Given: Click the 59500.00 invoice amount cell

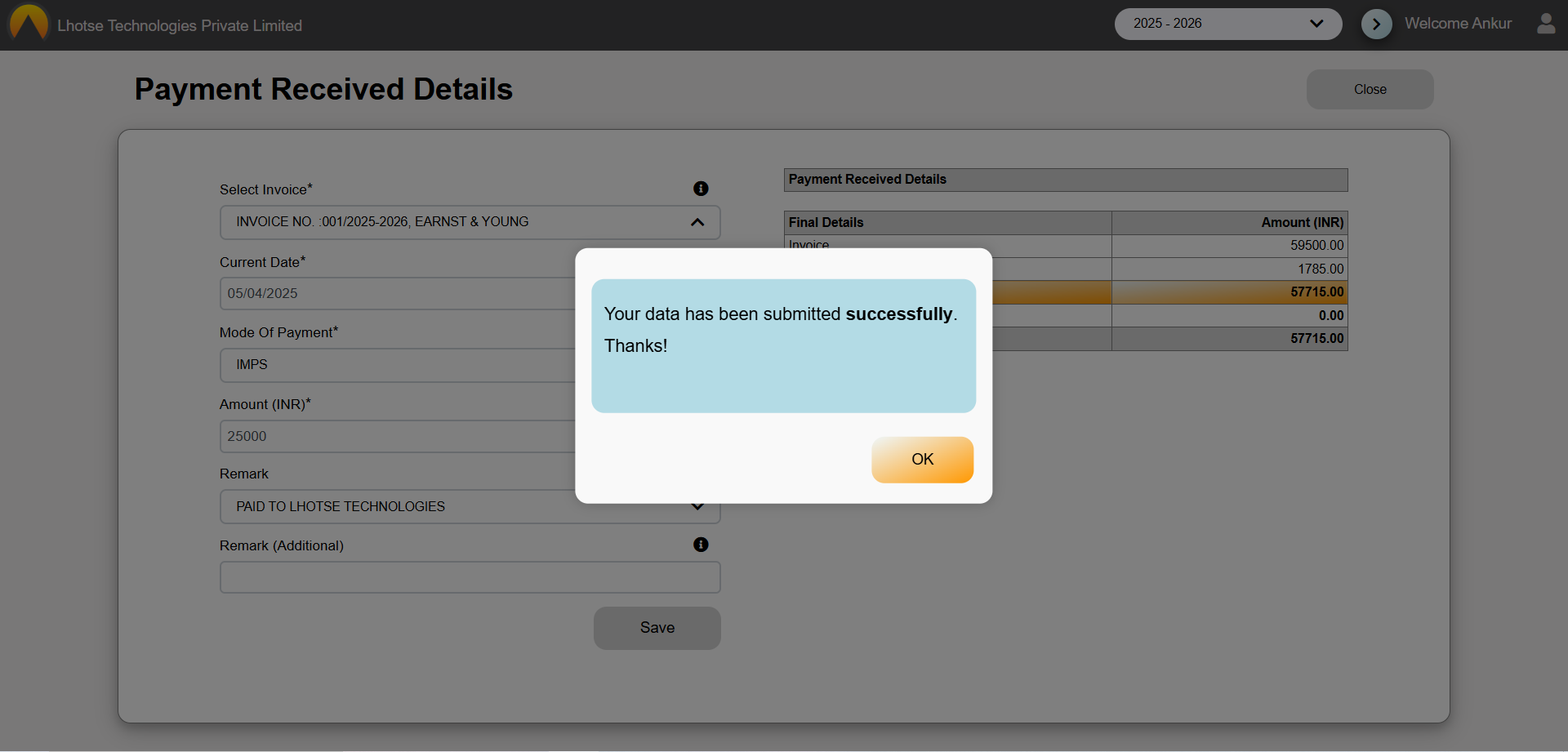Looking at the screenshot, I should (x=1230, y=246).
